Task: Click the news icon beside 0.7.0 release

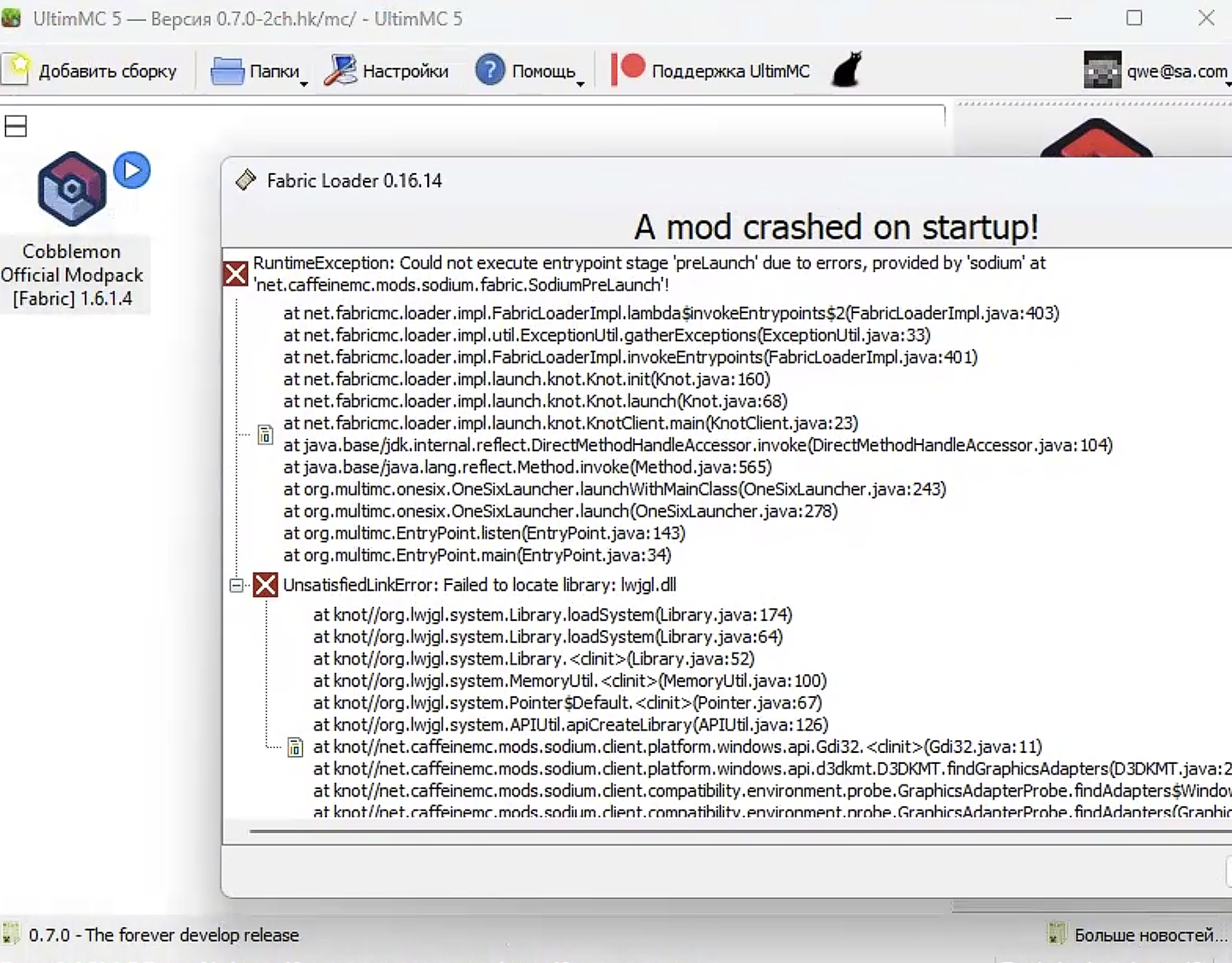Action: (10, 934)
